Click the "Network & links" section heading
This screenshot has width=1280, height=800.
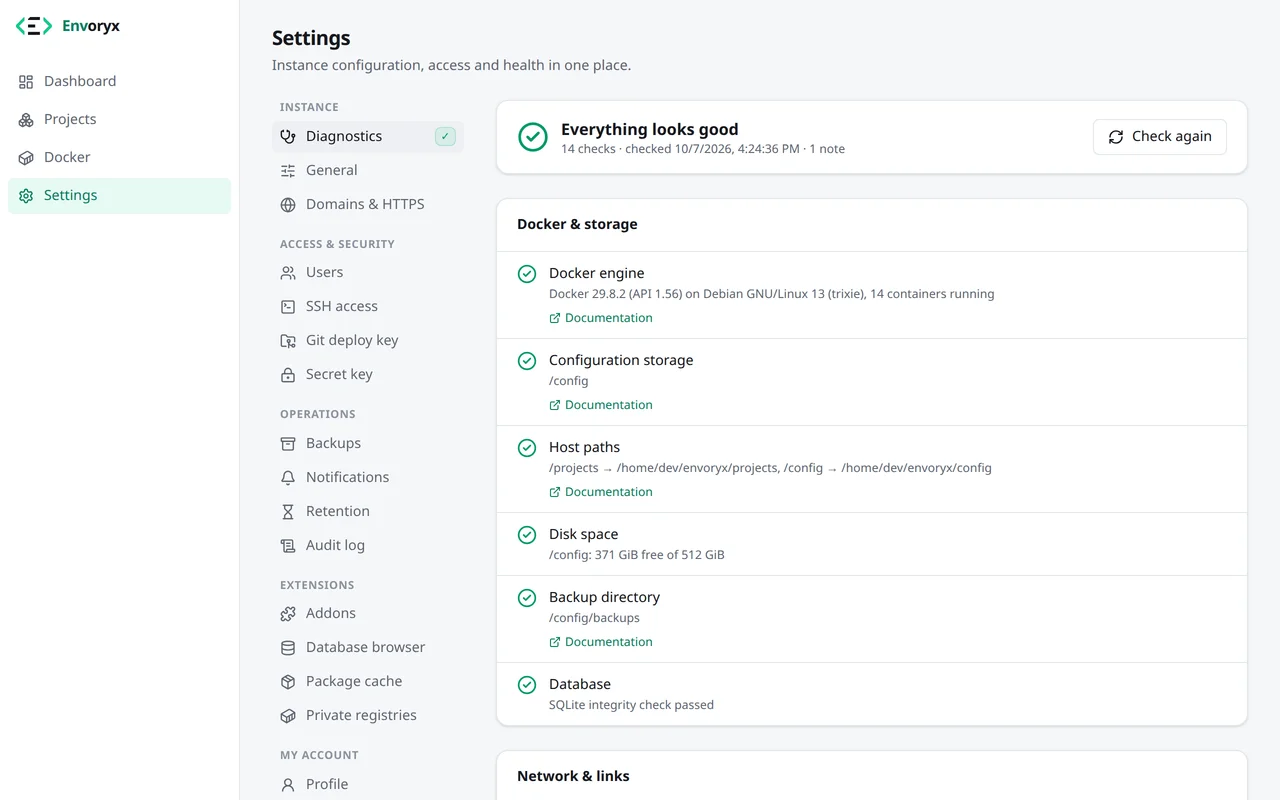click(x=573, y=776)
